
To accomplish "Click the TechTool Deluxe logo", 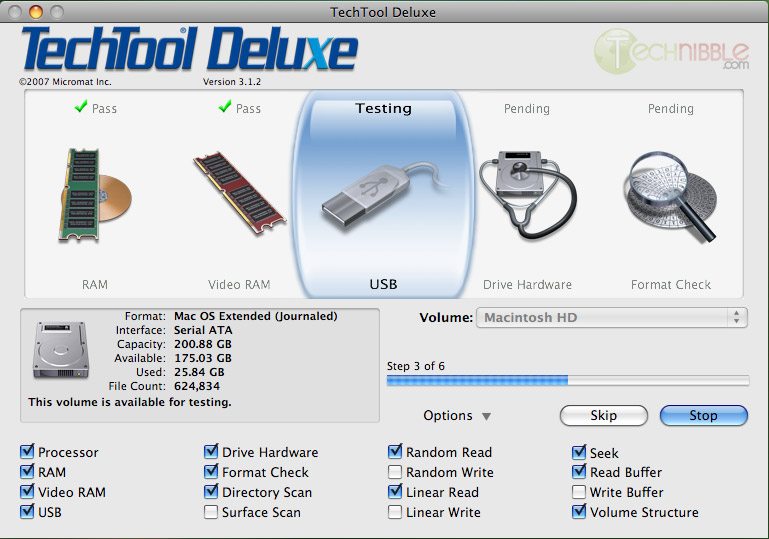I will [189, 48].
